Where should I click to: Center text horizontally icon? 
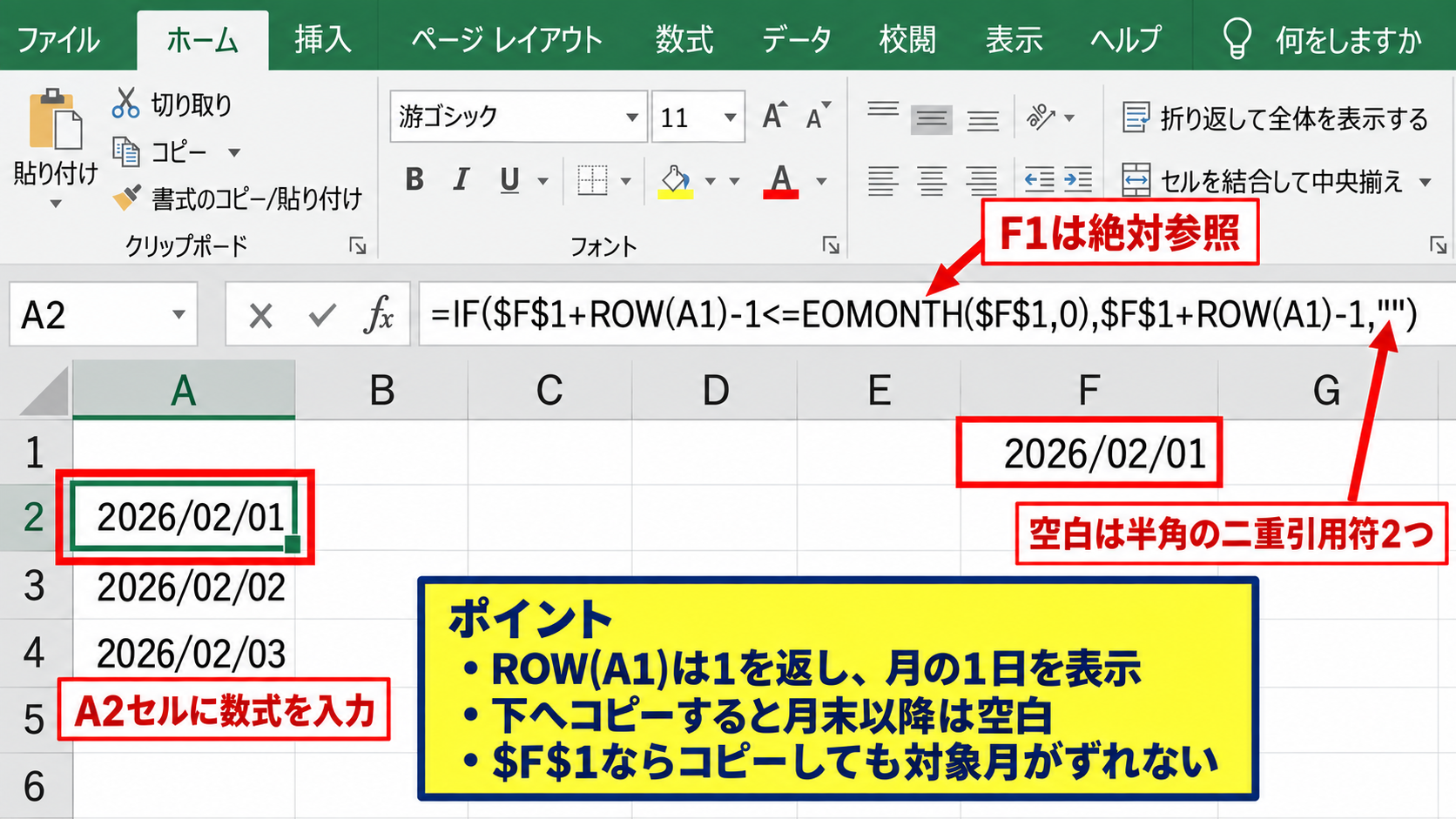(x=932, y=181)
